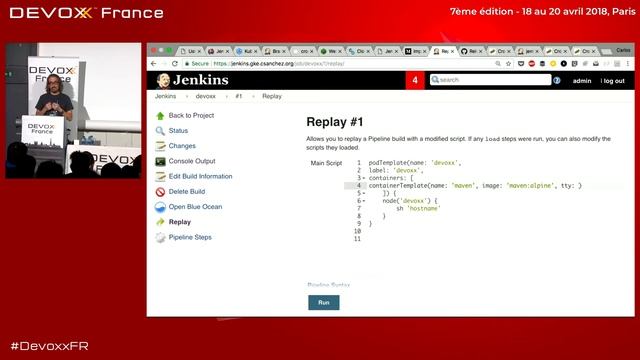Click code line 4 containerTemplate text
Image resolution: width=640 pixels, height=360 pixels.
[475, 186]
